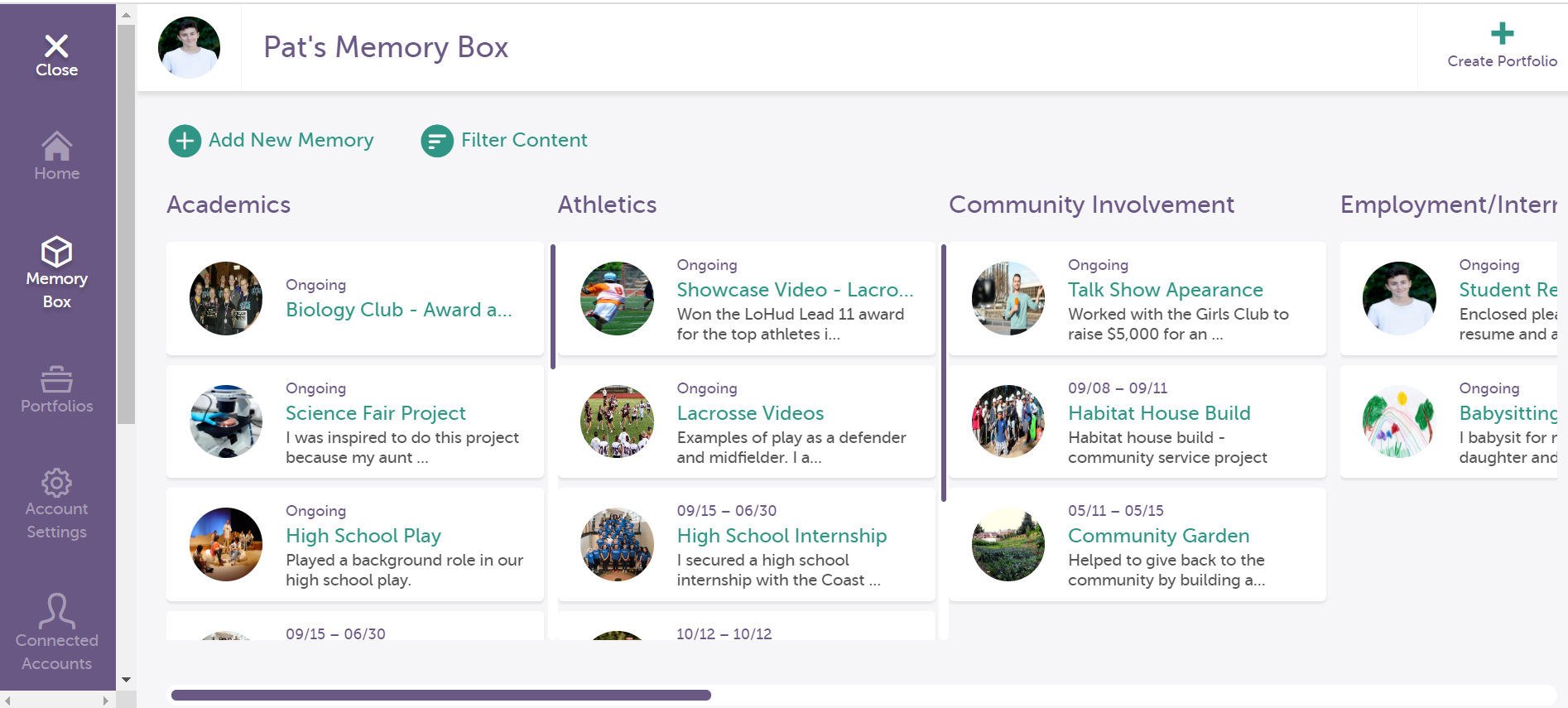
Task: Click the Filter Content icon
Action: click(437, 141)
